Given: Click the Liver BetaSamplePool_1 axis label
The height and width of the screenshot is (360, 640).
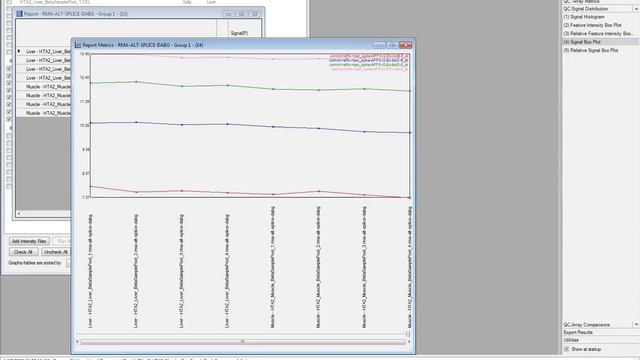Looking at the screenshot, I should (x=90, y=271).
